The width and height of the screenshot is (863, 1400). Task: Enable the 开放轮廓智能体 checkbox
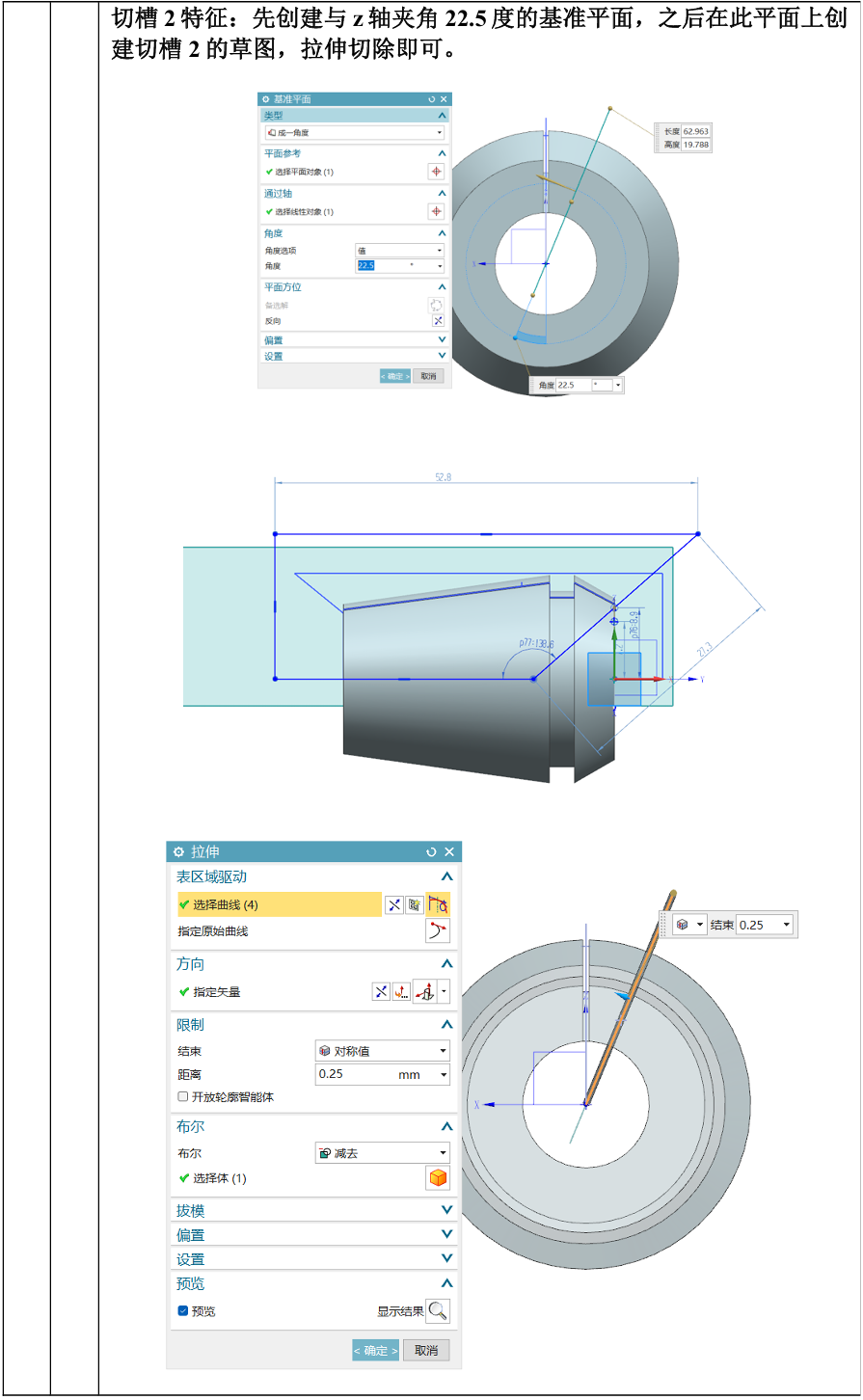[x=183, y=1096]
